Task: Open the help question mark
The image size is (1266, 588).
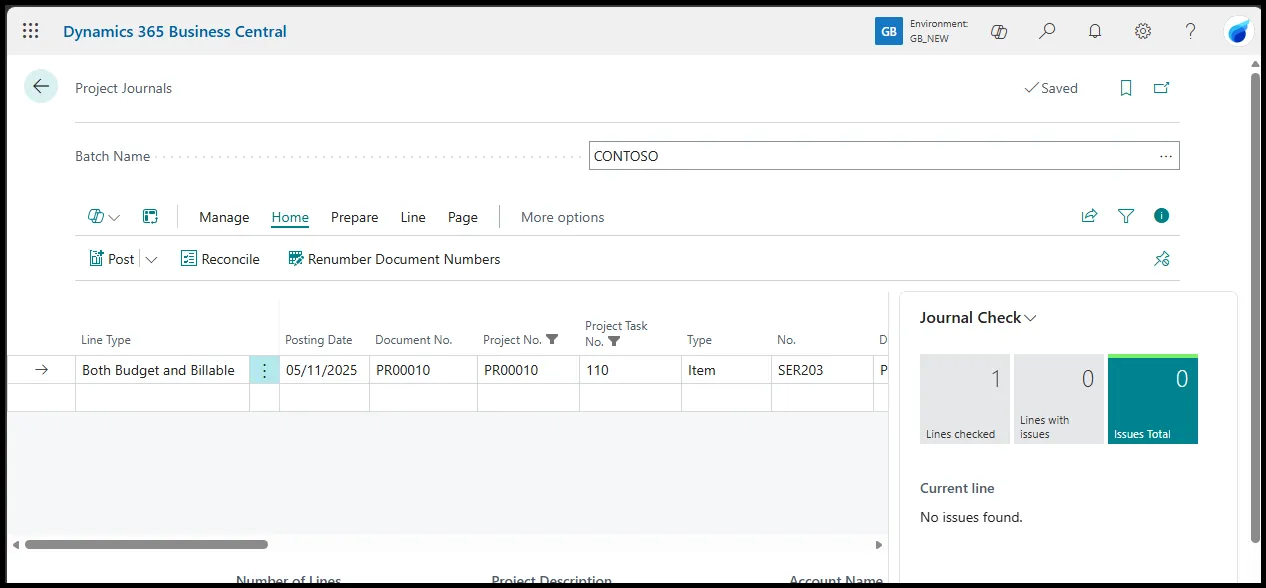Action: point(1191,31)
